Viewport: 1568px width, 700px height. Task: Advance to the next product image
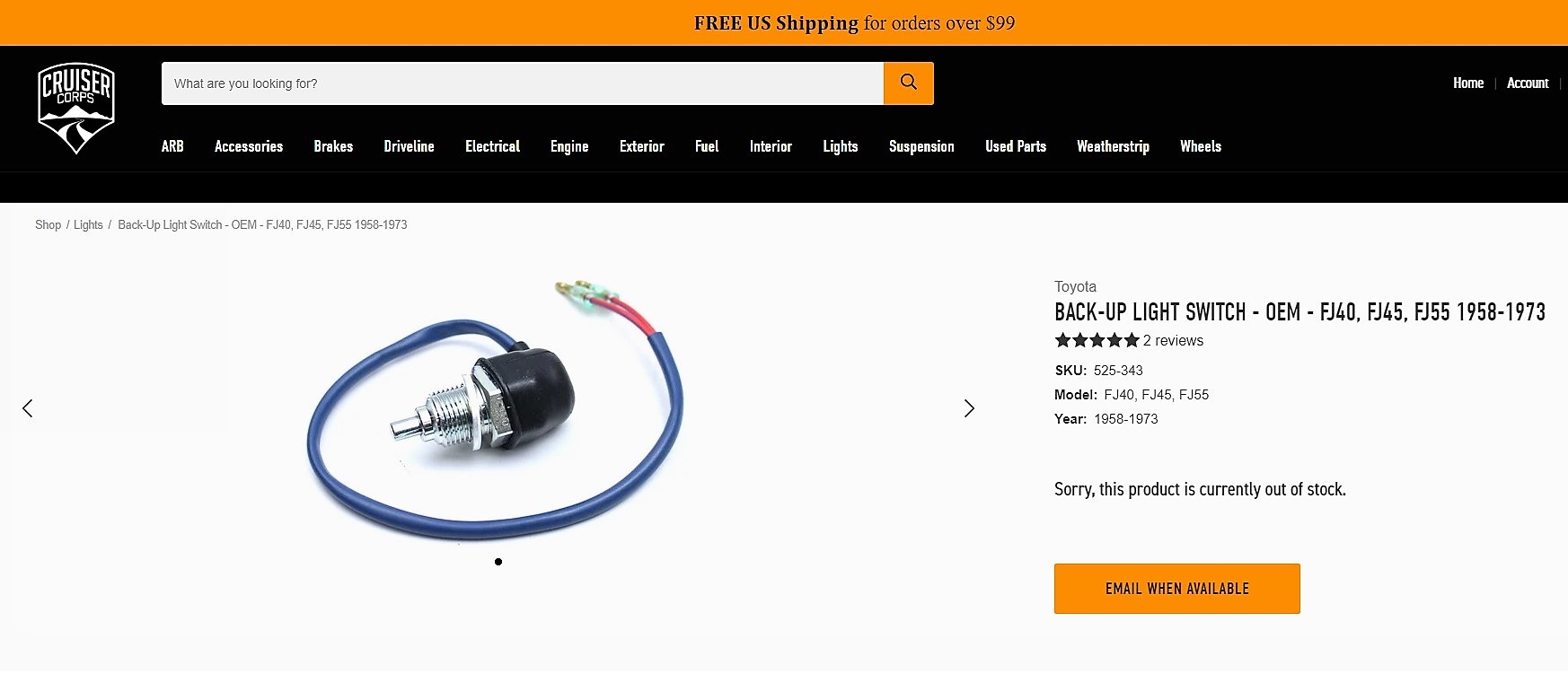[x=969, y=408]
